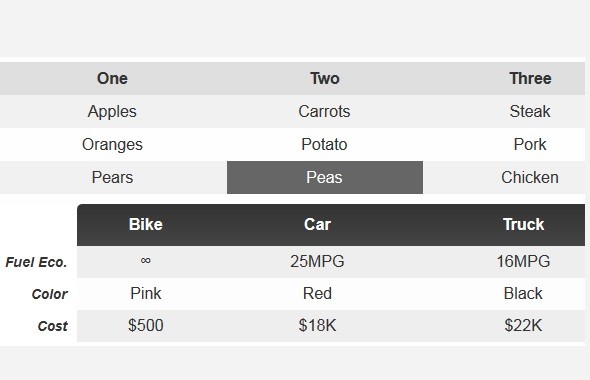Click the Black color cell
The image size is (590, 380).
523,294
